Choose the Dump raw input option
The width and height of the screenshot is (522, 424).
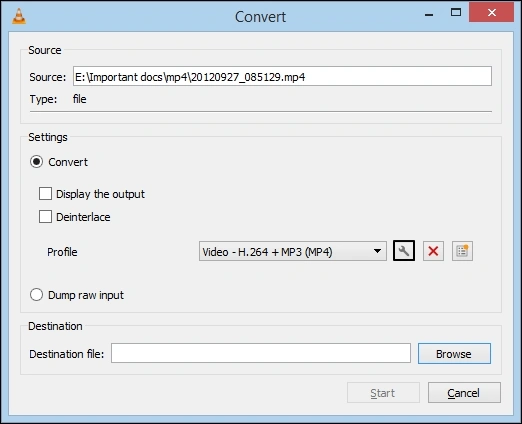(x=36, y=295)
